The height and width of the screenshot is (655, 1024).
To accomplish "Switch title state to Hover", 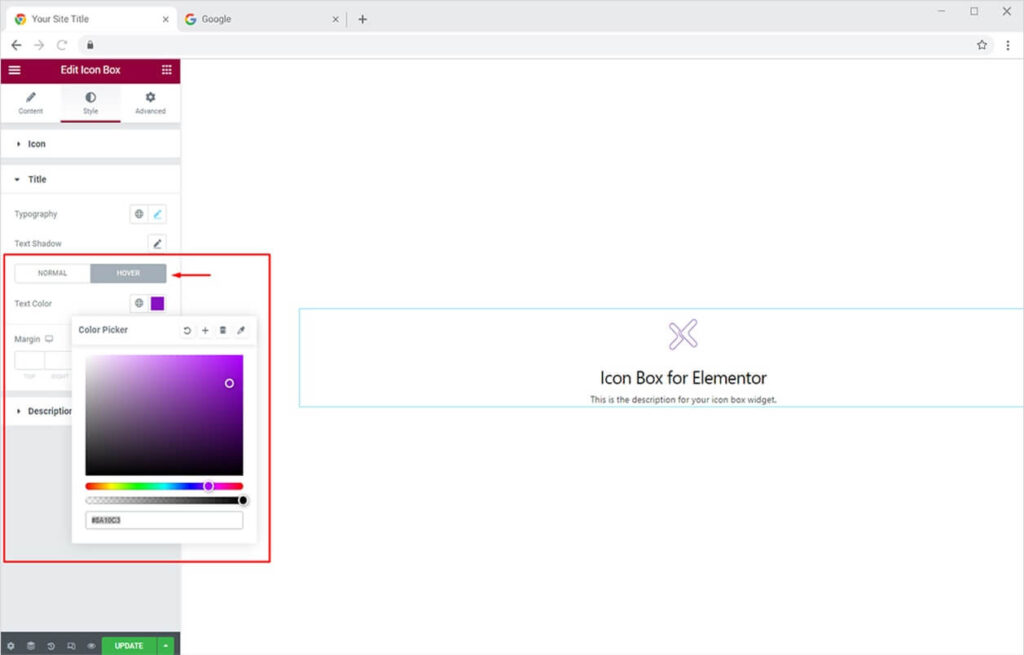I will click(128, 273).
